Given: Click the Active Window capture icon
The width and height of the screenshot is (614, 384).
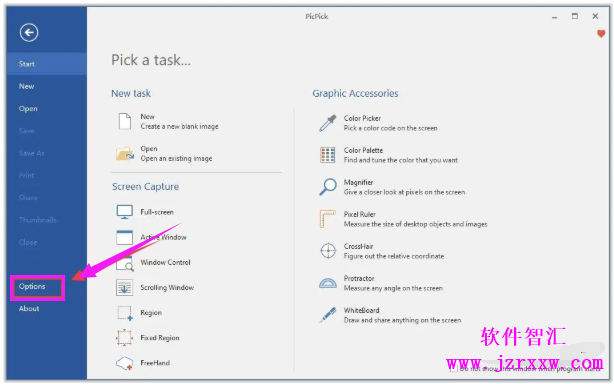Looking at the screenshot, I should [125, 237].
